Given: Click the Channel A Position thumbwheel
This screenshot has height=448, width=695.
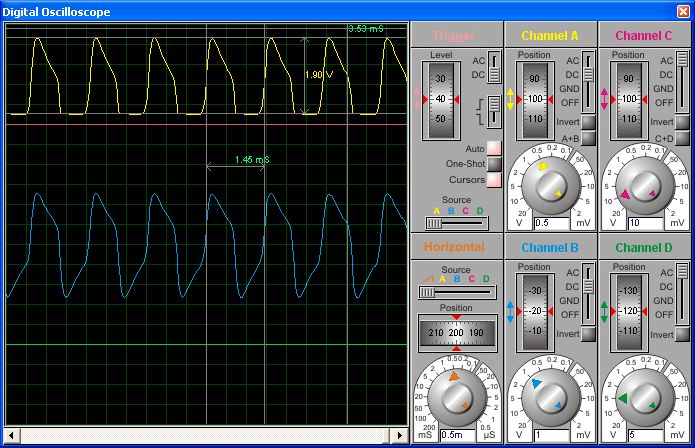Looking at the screenshot, I should pos(535,101).
